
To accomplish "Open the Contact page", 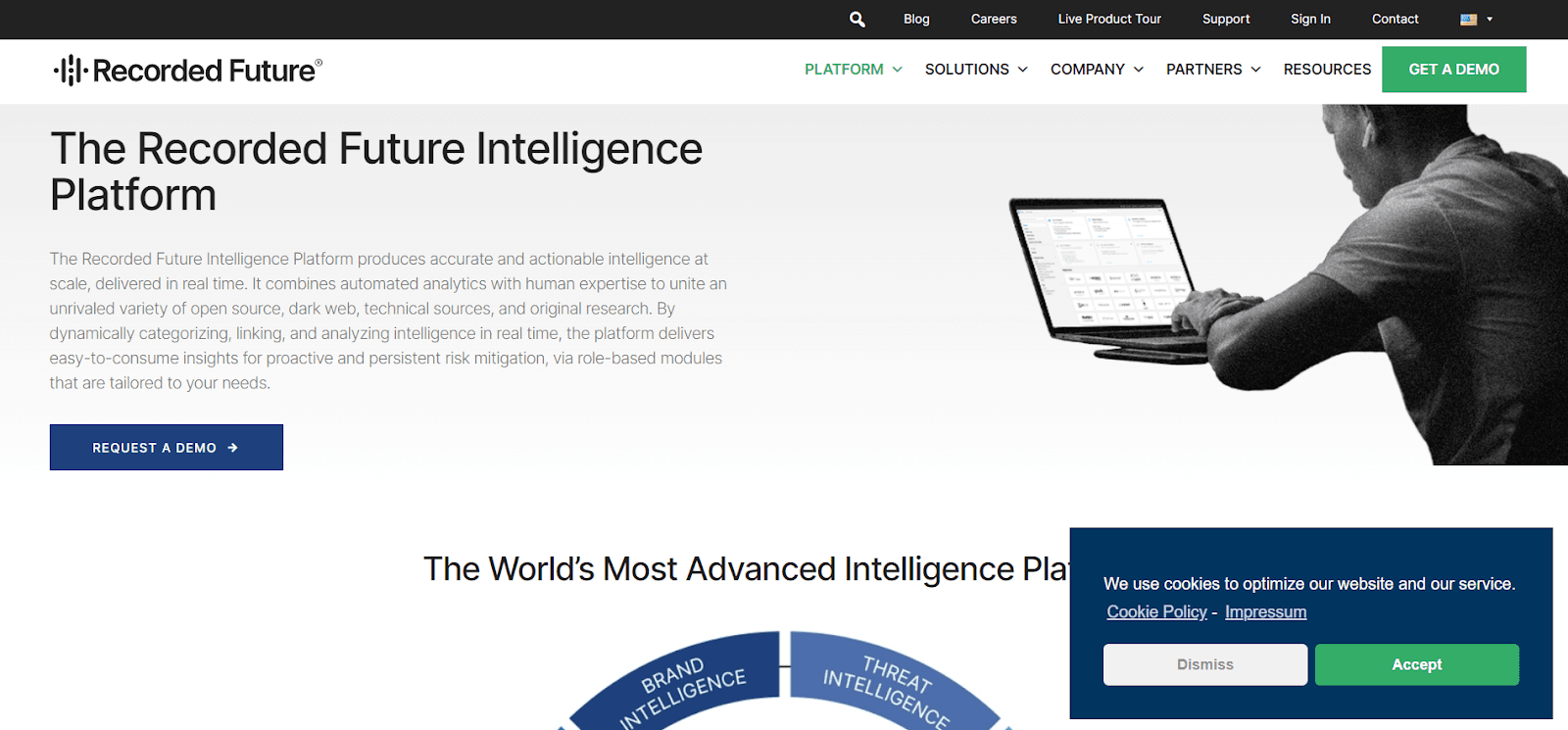I will [1395, 19].
